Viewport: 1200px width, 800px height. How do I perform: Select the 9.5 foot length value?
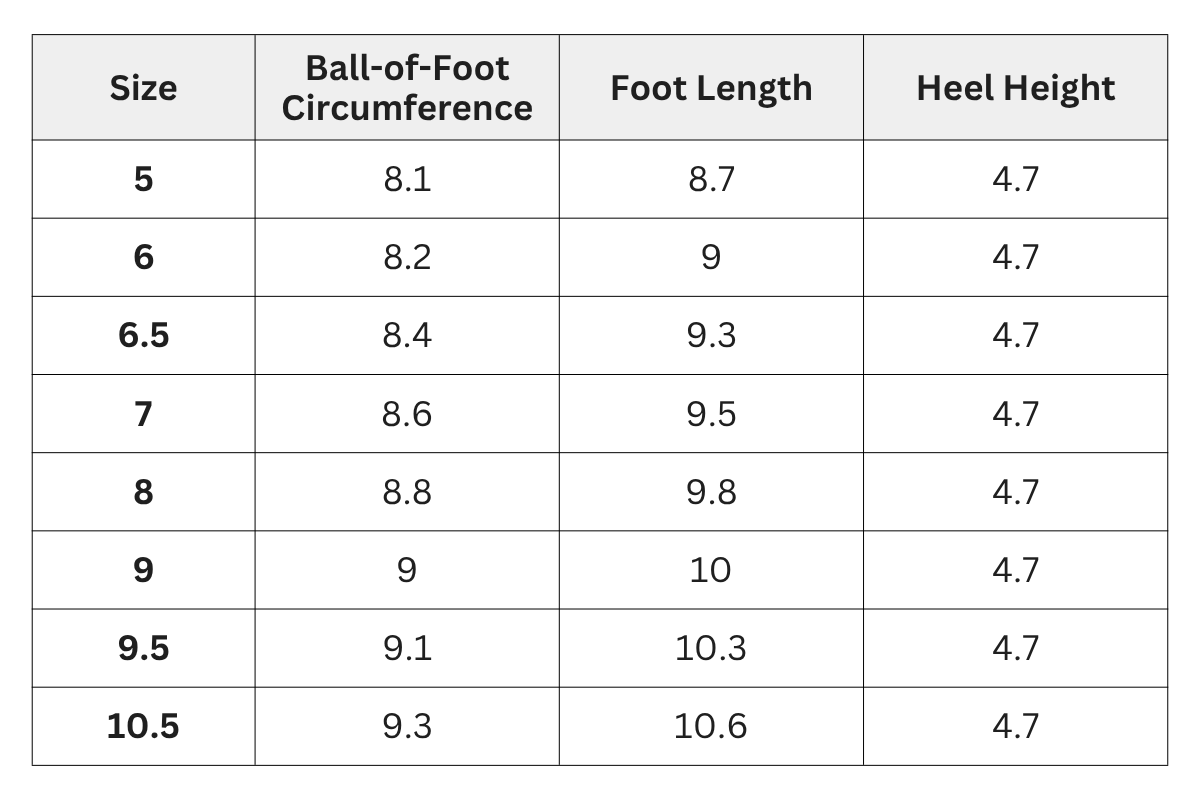(x=711, y=414)
